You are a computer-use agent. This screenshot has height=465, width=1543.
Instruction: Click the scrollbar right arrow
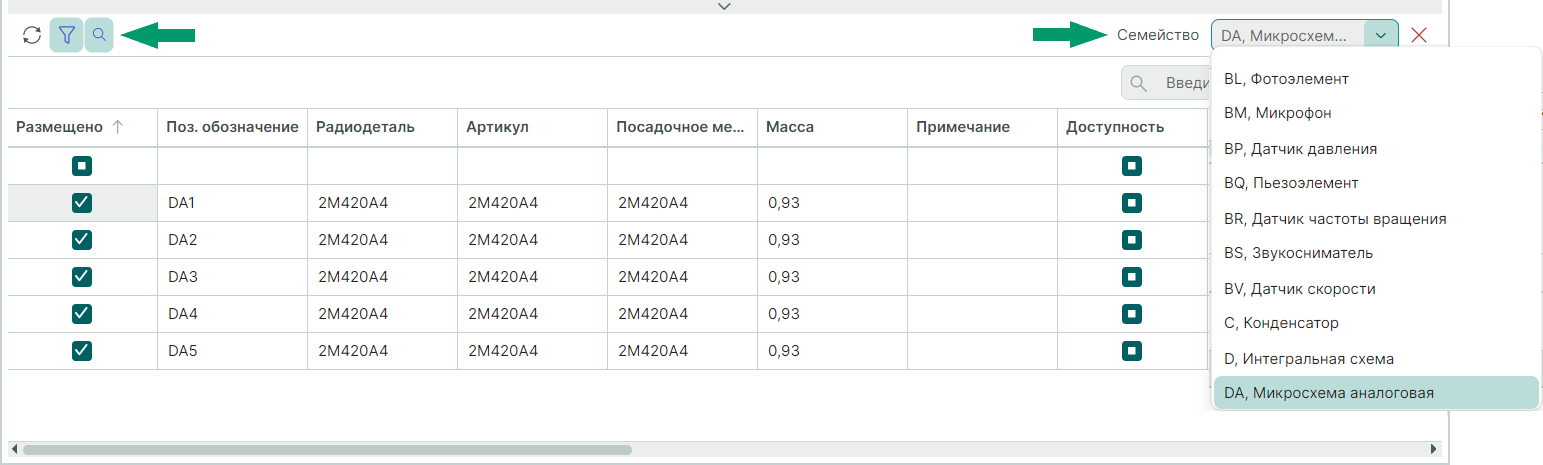(x=1434, y=450)
